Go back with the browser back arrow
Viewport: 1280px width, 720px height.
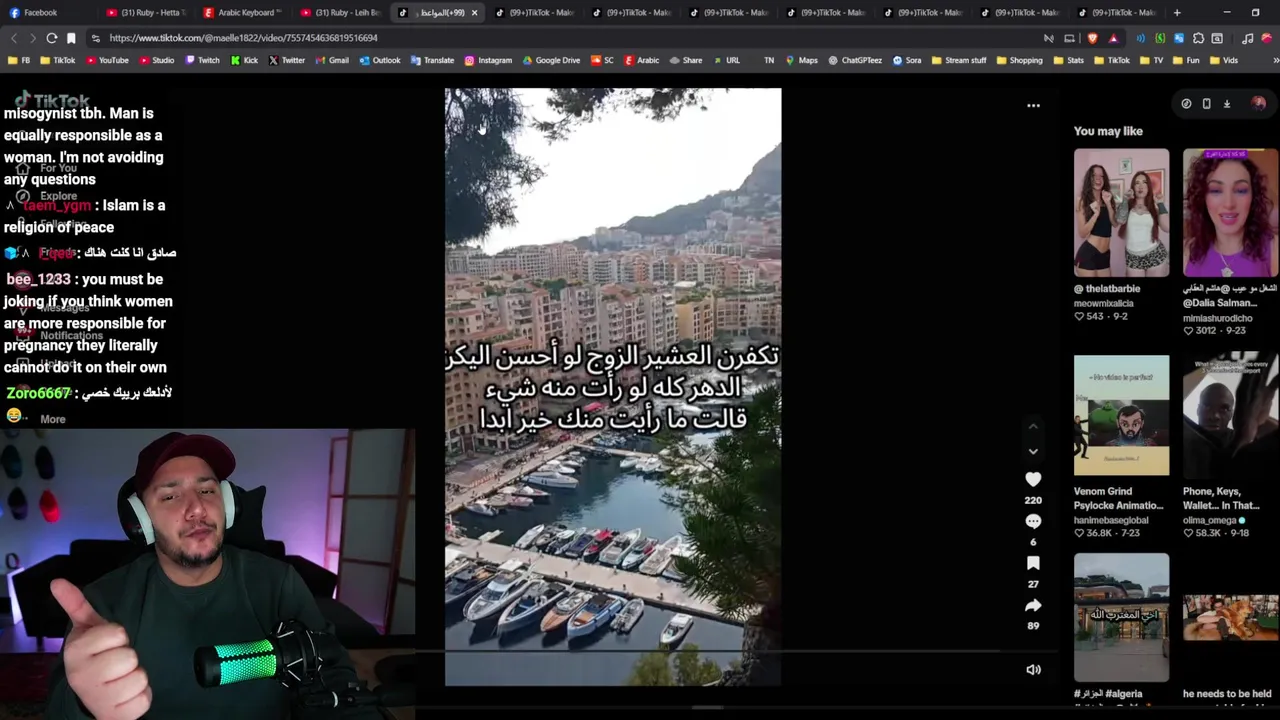point(13,38)
